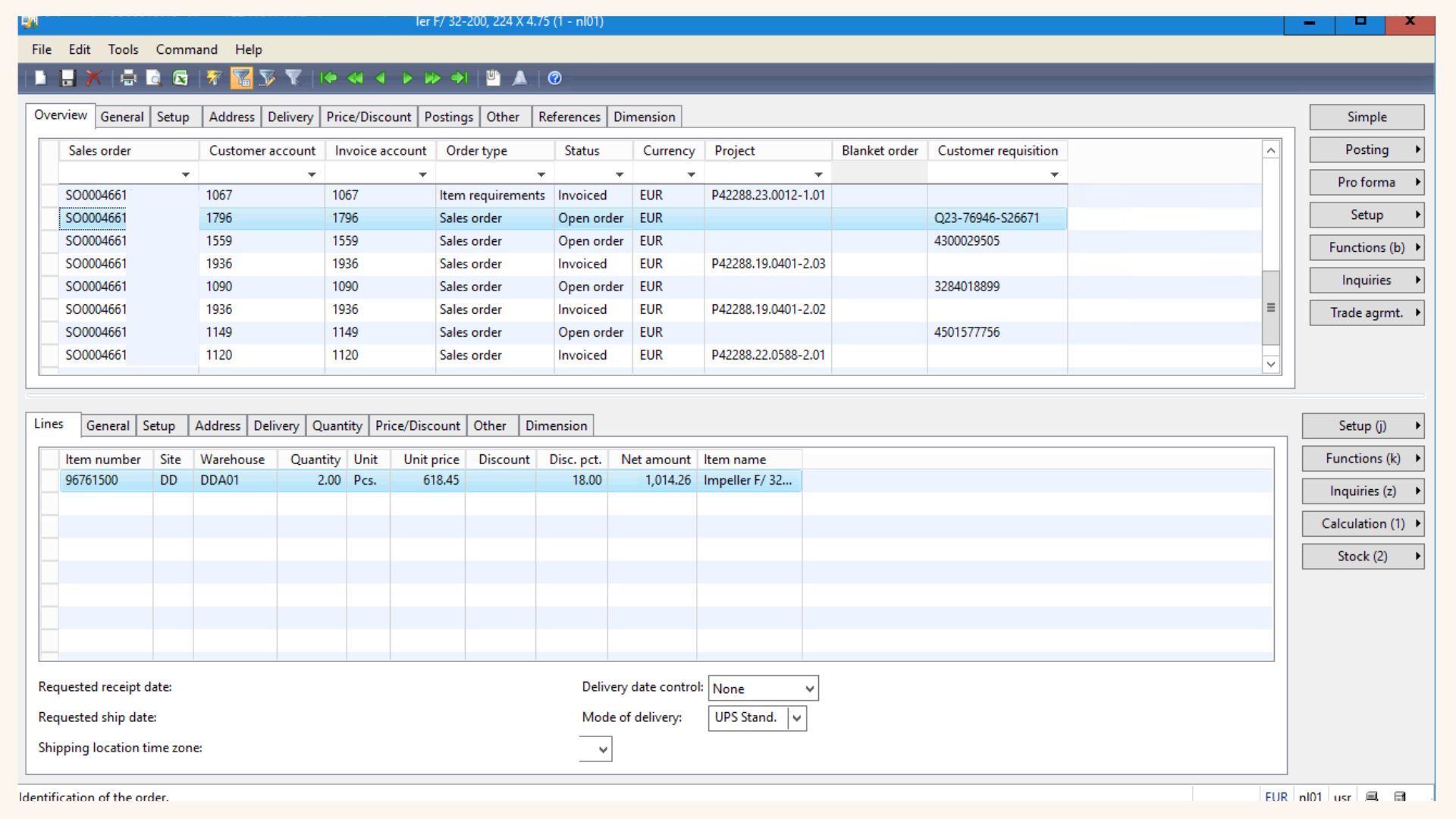
Task: Go to first record with green arrow
Action: click(x=328, y=78)
